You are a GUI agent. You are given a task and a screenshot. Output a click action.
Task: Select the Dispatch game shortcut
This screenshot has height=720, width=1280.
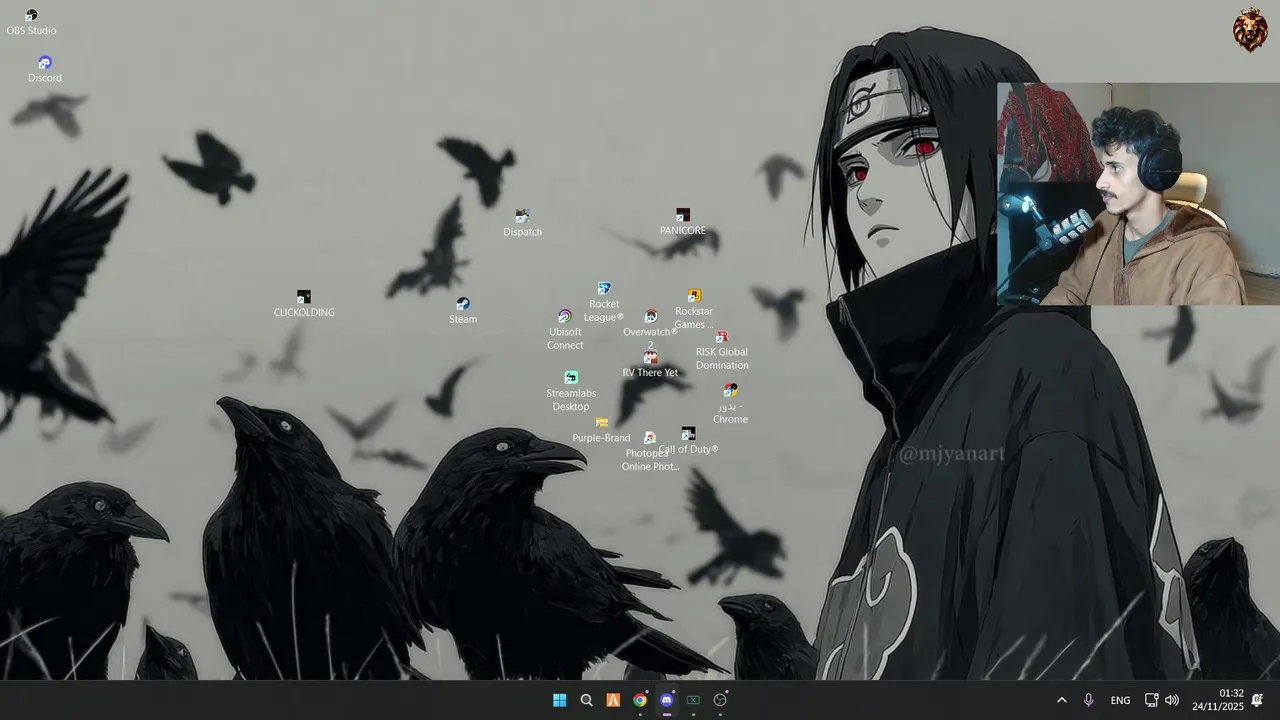[x=522, y=223]
